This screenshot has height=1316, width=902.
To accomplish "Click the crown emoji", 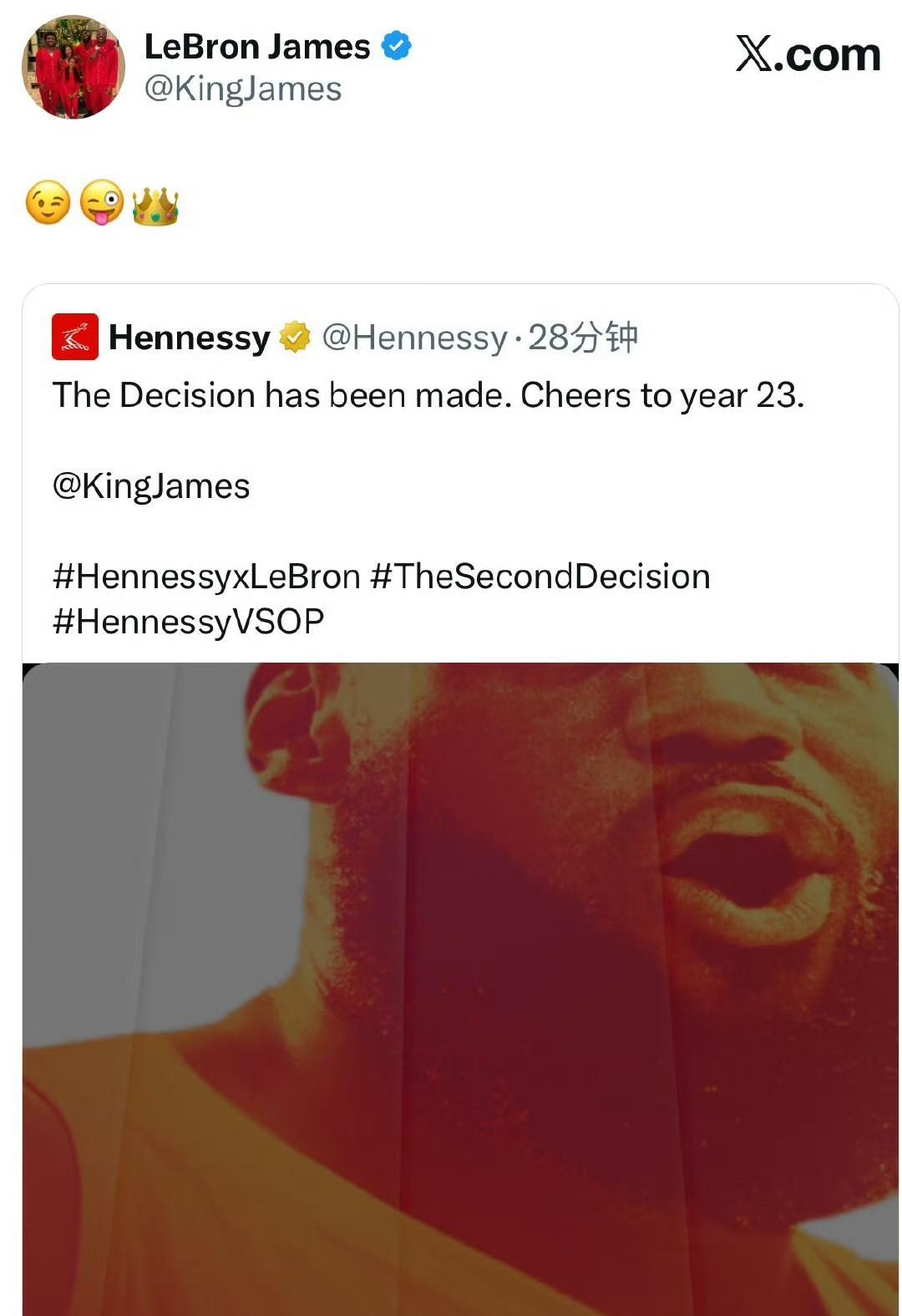I will tap(155, 206).
